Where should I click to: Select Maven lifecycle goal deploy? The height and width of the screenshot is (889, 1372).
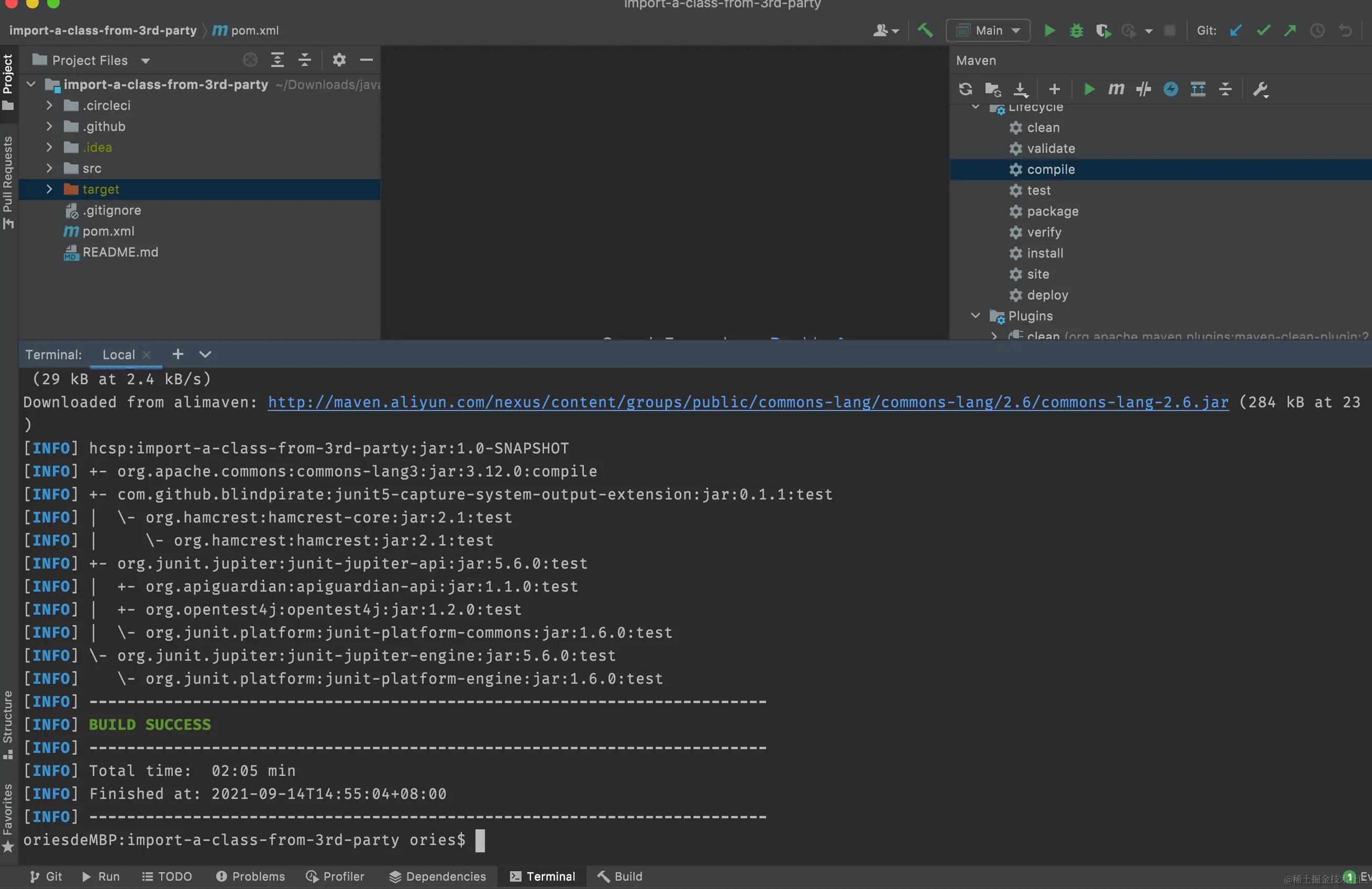[1047, 295]
